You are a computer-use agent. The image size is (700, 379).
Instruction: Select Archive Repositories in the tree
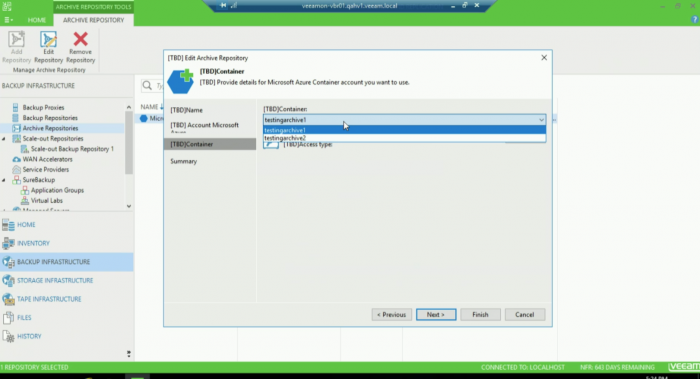(x=50, y=128)
